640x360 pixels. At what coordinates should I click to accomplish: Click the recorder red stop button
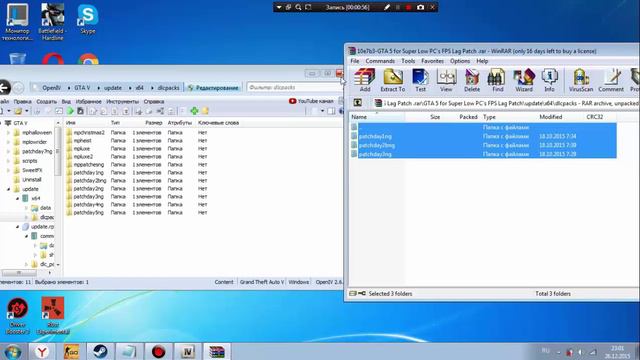pos(408,7)
